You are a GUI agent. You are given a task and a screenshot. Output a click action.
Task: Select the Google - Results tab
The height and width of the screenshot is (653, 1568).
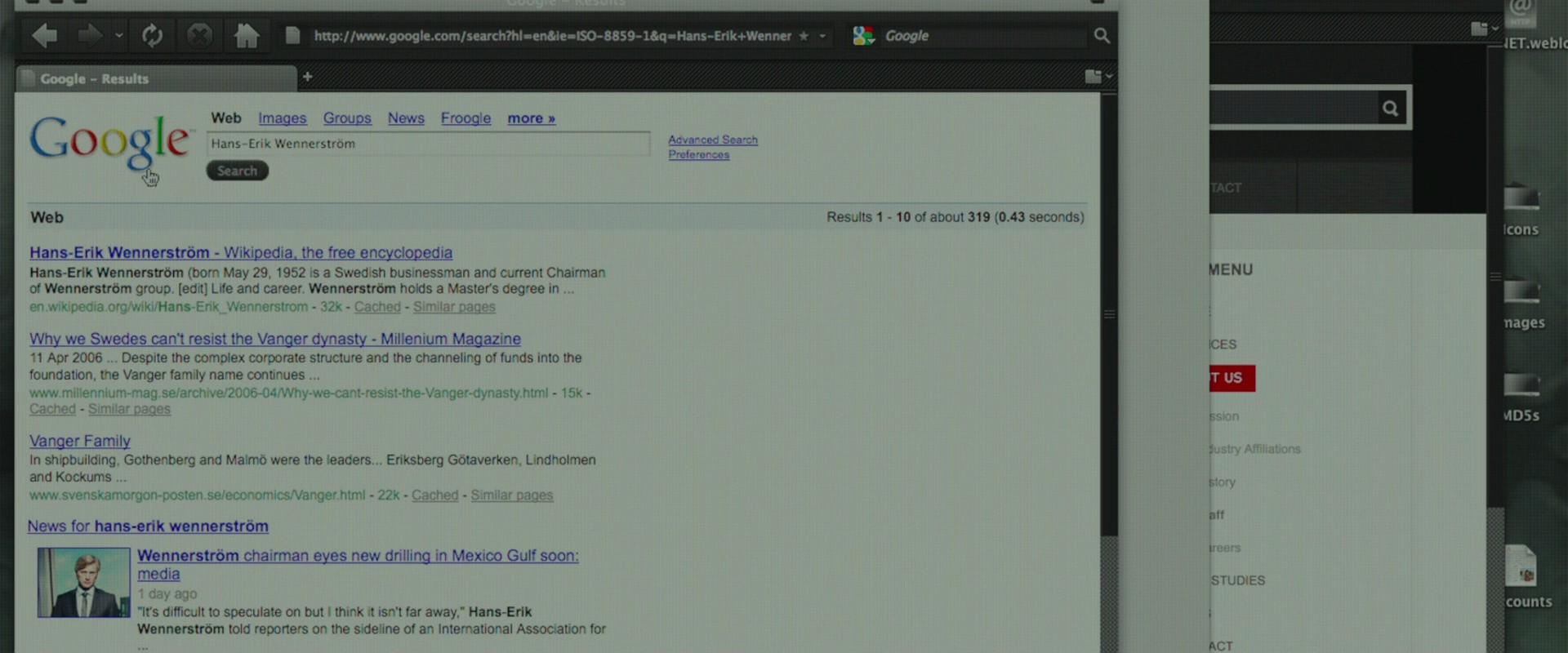pos(155,78)
